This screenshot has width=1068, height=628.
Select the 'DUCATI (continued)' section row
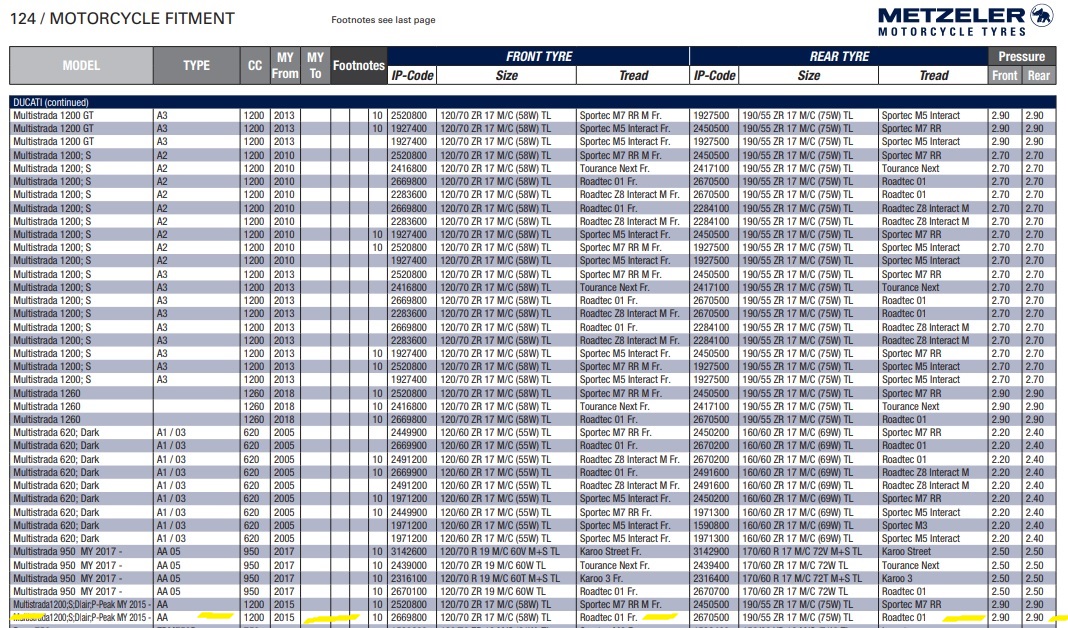[x=50, y=102]
